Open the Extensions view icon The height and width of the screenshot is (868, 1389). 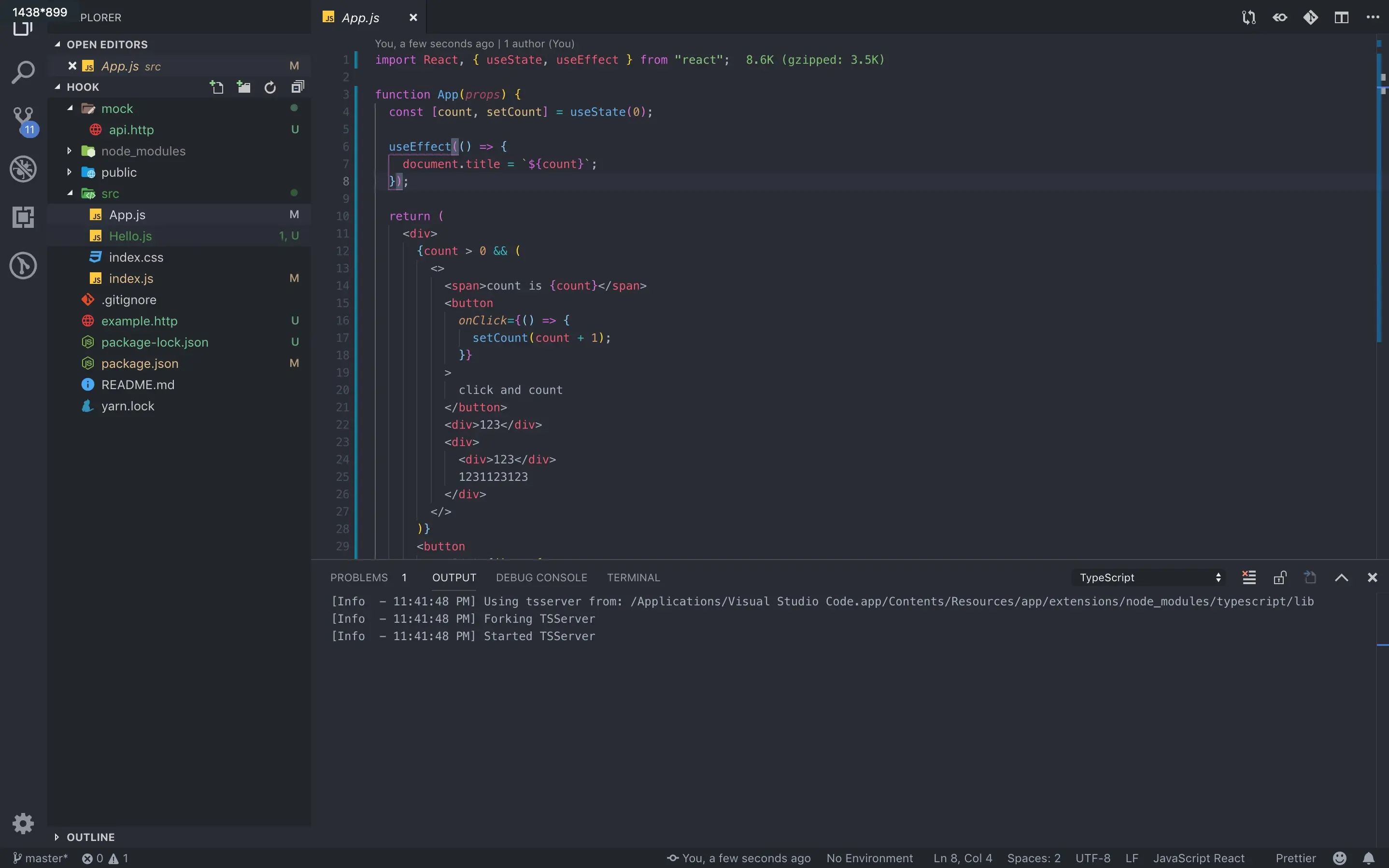click(x=23, y=217)
